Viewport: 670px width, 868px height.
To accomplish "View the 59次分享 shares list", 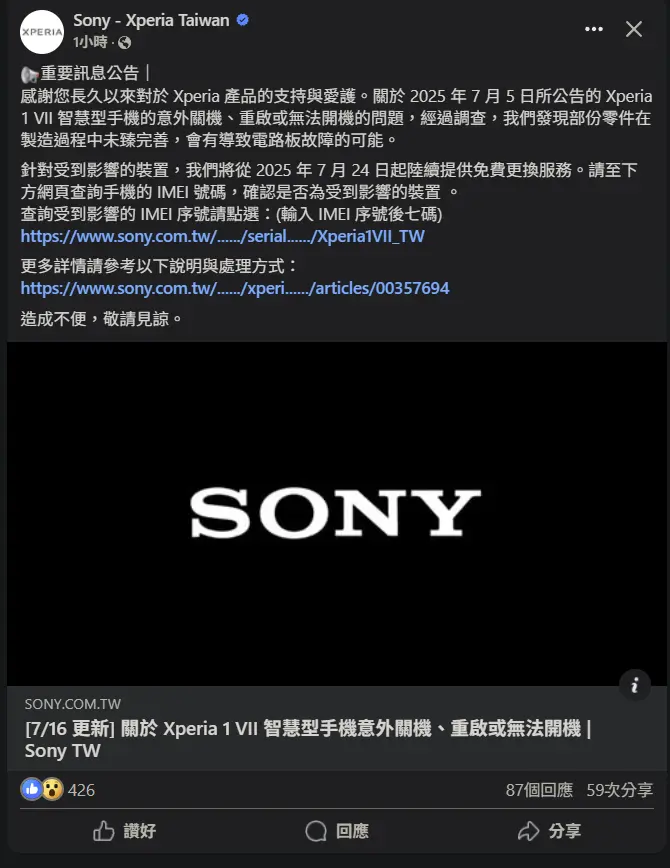I will (620, 790).
